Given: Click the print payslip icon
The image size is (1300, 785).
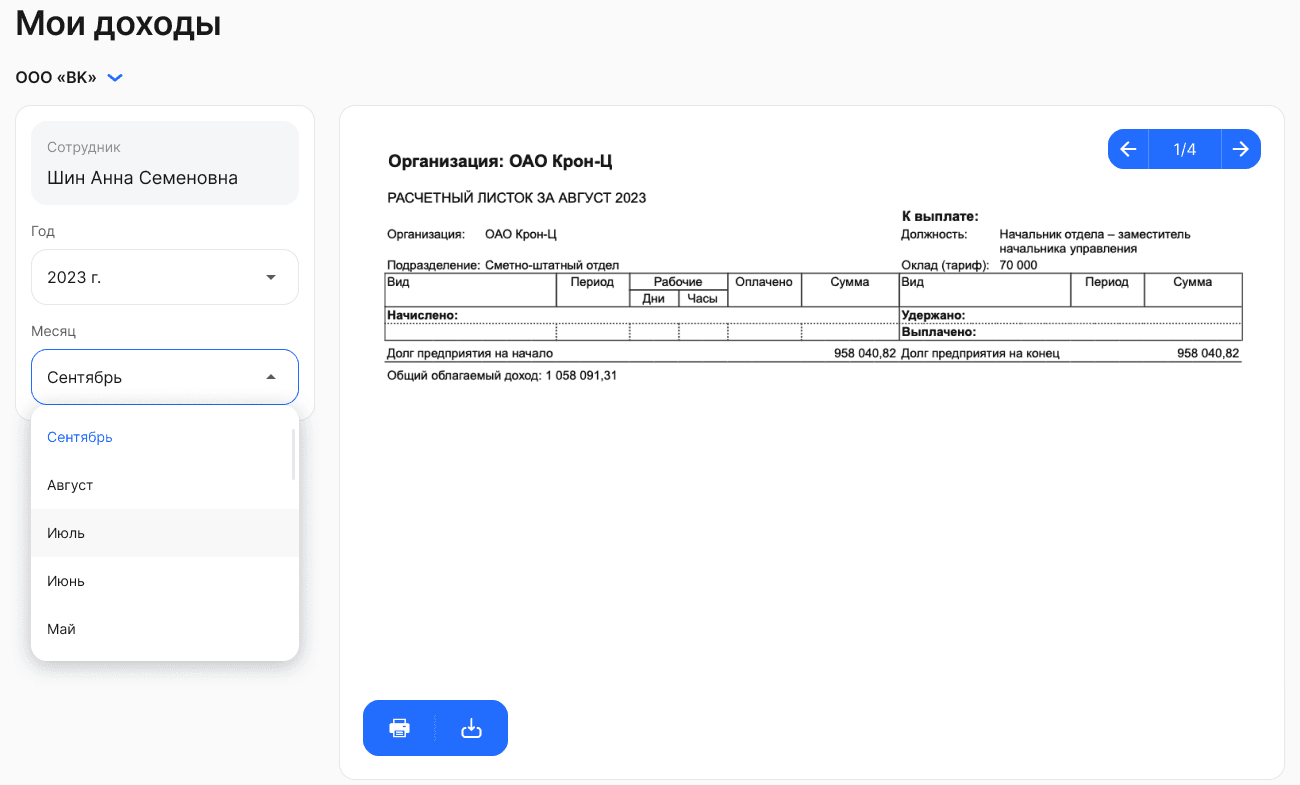Looking at the screenshot, I should tap(399, 728).
